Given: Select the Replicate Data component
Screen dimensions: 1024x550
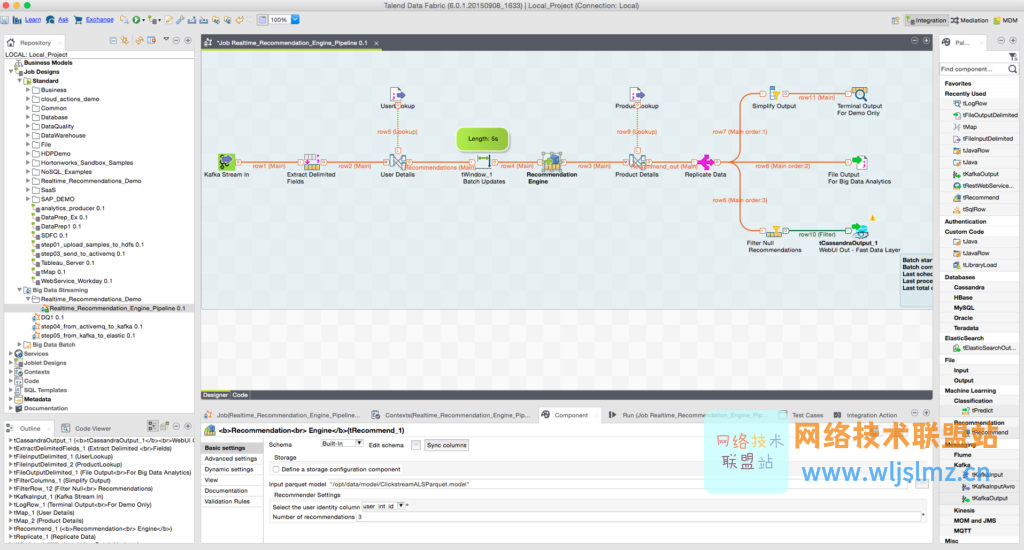Looking at the screenshot, I should (x=705, y=161).
